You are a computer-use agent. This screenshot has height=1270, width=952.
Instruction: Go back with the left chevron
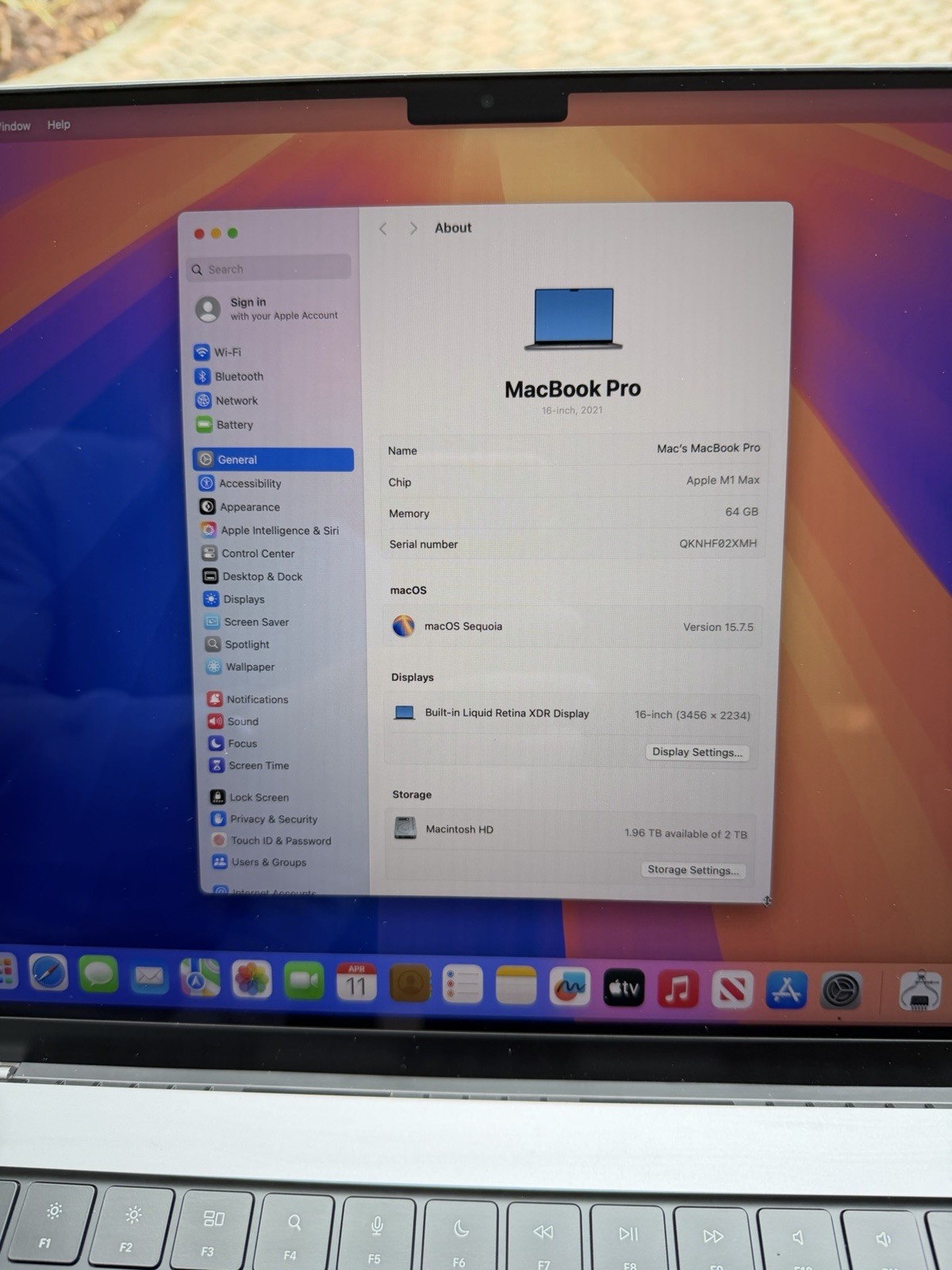pos(383,229)
